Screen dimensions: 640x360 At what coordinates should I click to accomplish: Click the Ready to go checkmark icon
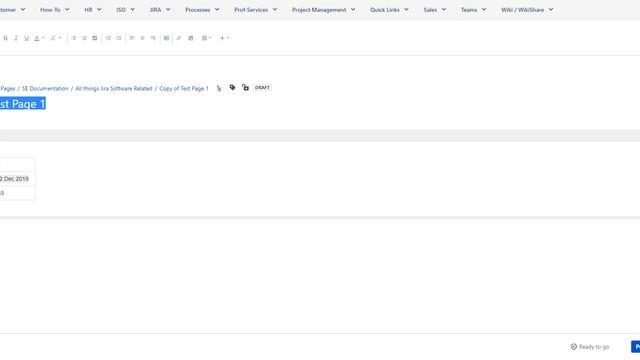pyautogui.click(x=574, y=347)
